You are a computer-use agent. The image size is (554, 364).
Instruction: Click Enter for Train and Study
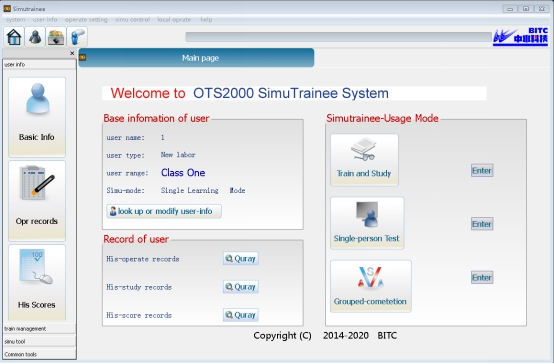(x=482, y=171)
